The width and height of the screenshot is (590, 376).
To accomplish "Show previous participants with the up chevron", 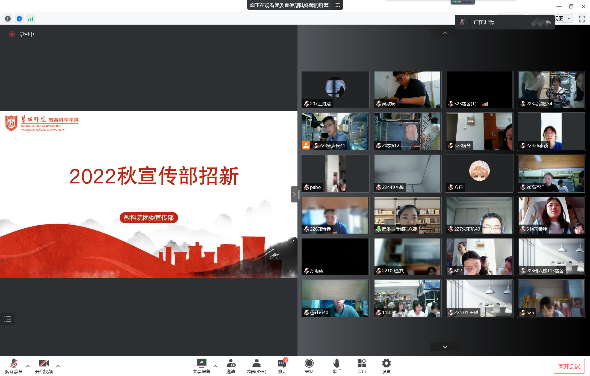I will 445,33.
